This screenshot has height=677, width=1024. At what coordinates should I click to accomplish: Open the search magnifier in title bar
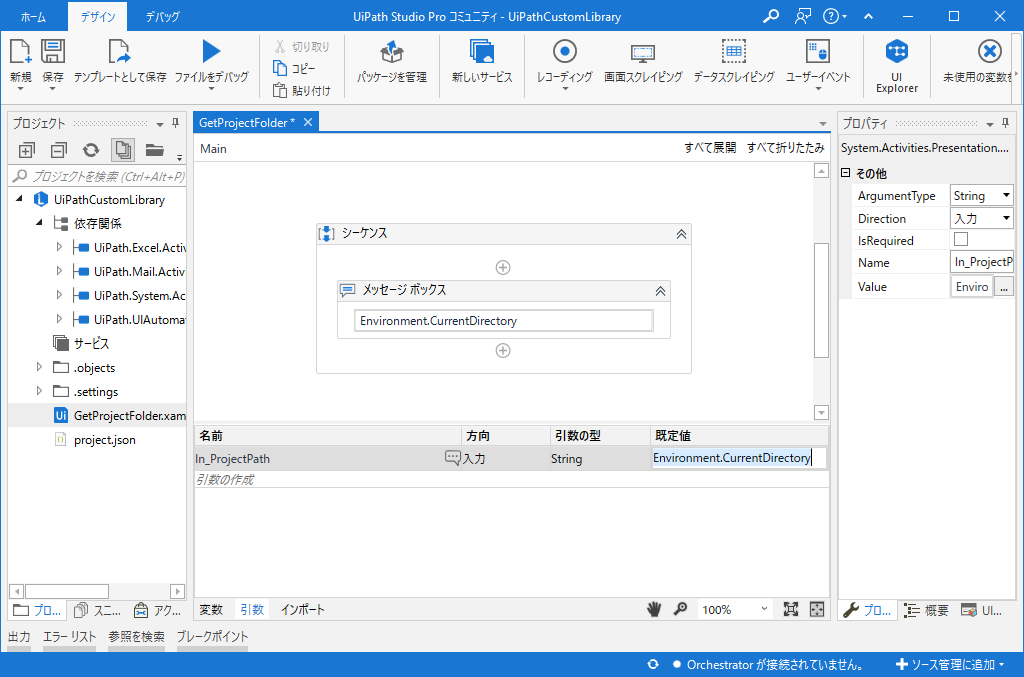[x=771, y=16]
